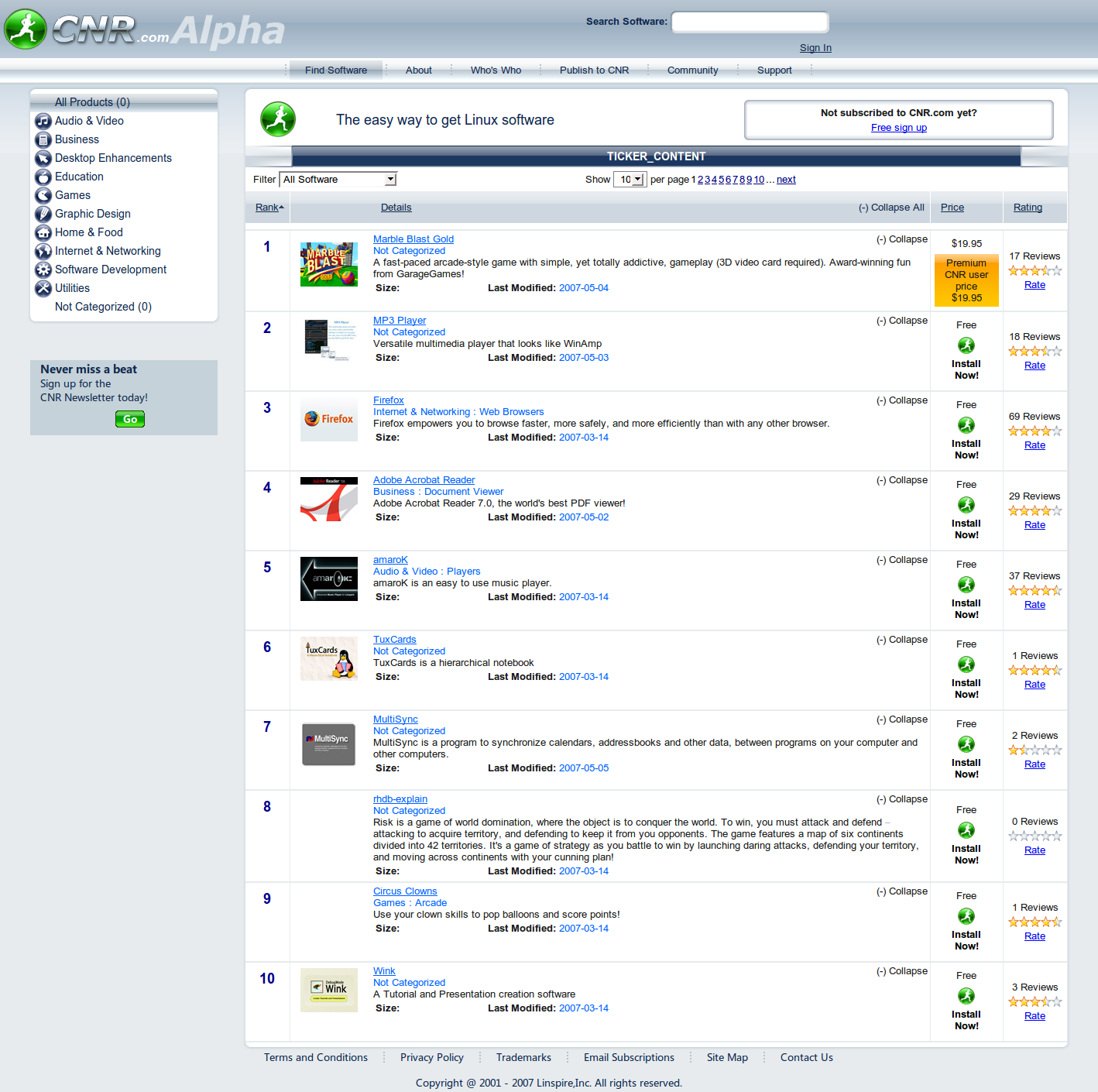Open the Who's Who menu item
The width and height of the screenshot is (1098, 1092).
tap(496, 70)
